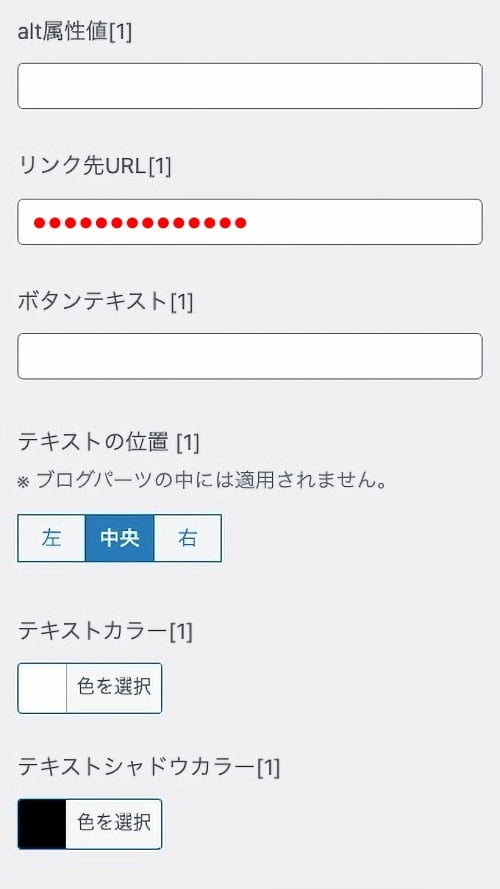Click the ブログパーツ note text
The width and height of the screenshot is (500, 889).
[202, 481]
